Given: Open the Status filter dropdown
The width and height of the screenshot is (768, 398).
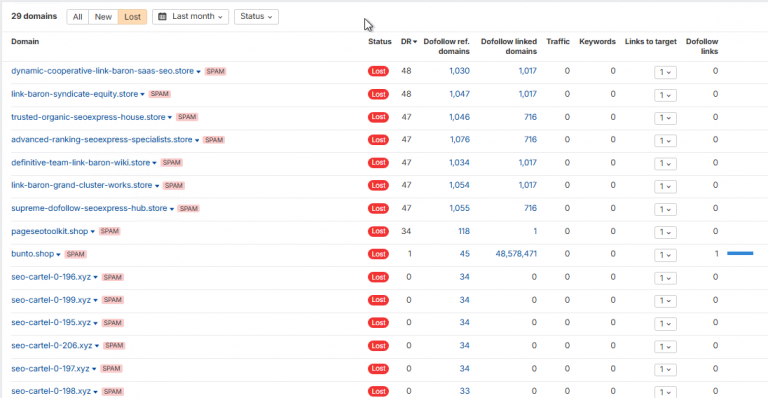Looking at the screenshot, I should [256, 17].
